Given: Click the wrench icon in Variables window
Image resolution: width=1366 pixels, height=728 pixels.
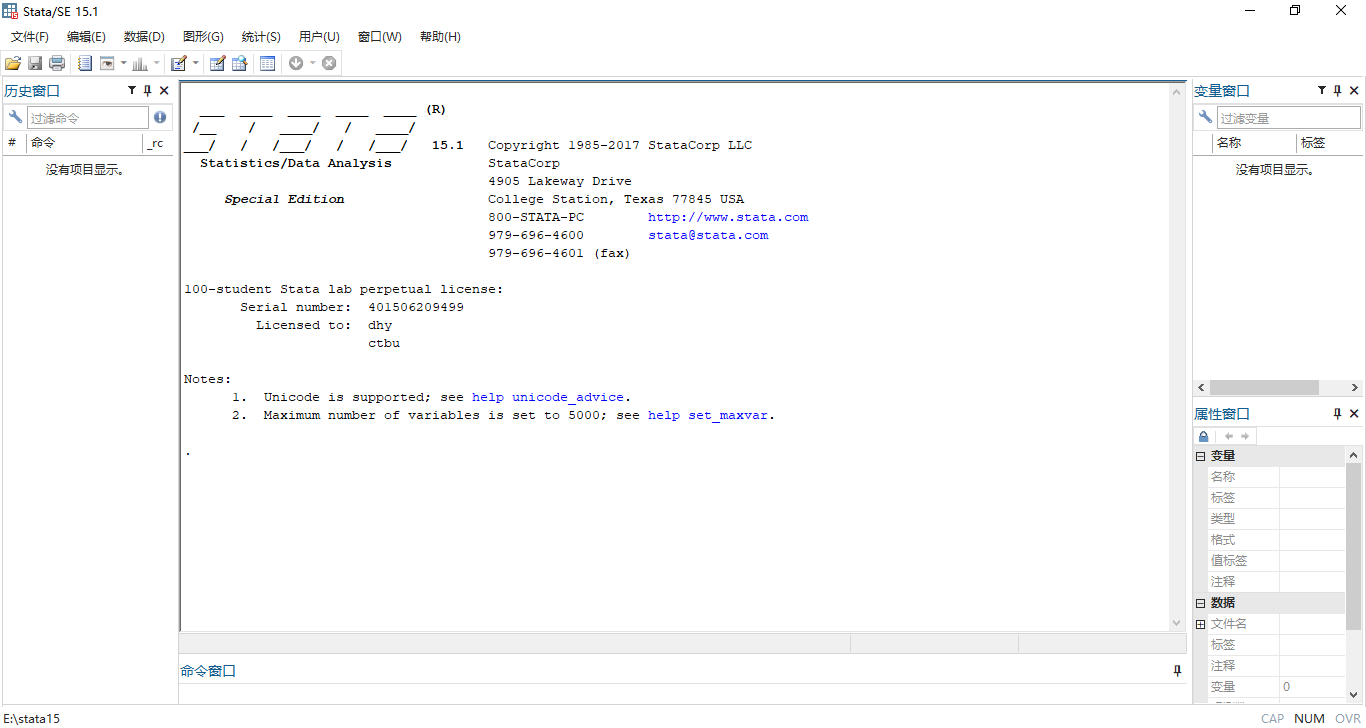Looking at the screenshot, I should pyautogui.click(x=1205, y=117).
